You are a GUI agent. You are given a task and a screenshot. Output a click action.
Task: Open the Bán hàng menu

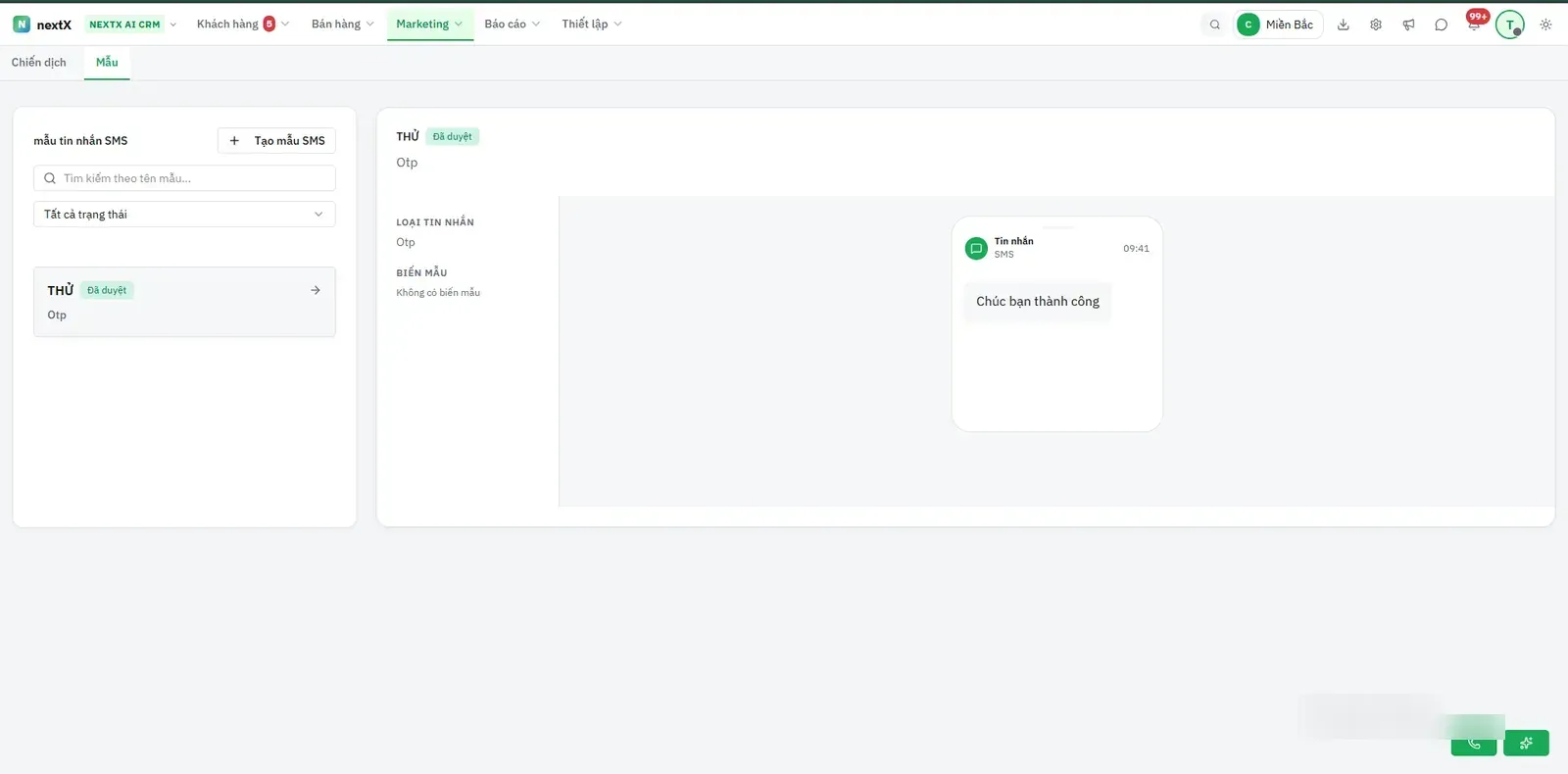click(x=343, y=24)
